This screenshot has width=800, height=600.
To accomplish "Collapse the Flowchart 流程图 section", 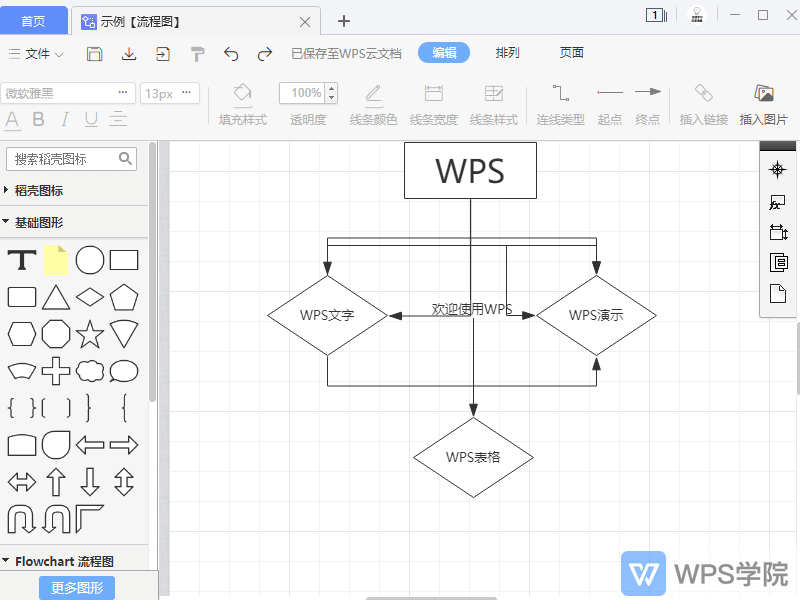I will click(x=59, y=561).
